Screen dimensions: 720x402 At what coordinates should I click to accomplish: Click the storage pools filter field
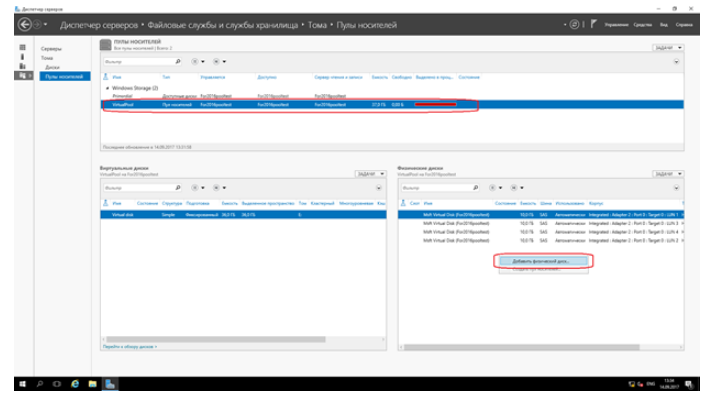[137, 62]
